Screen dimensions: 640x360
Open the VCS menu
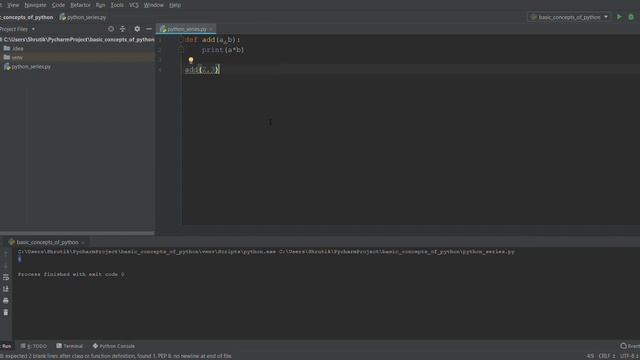point(133,5)
